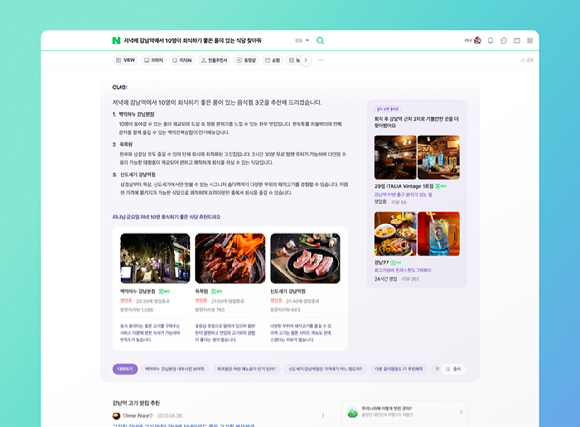Switch to the VIEW tab
Viewport: 580px width, 427px height.
125,60
